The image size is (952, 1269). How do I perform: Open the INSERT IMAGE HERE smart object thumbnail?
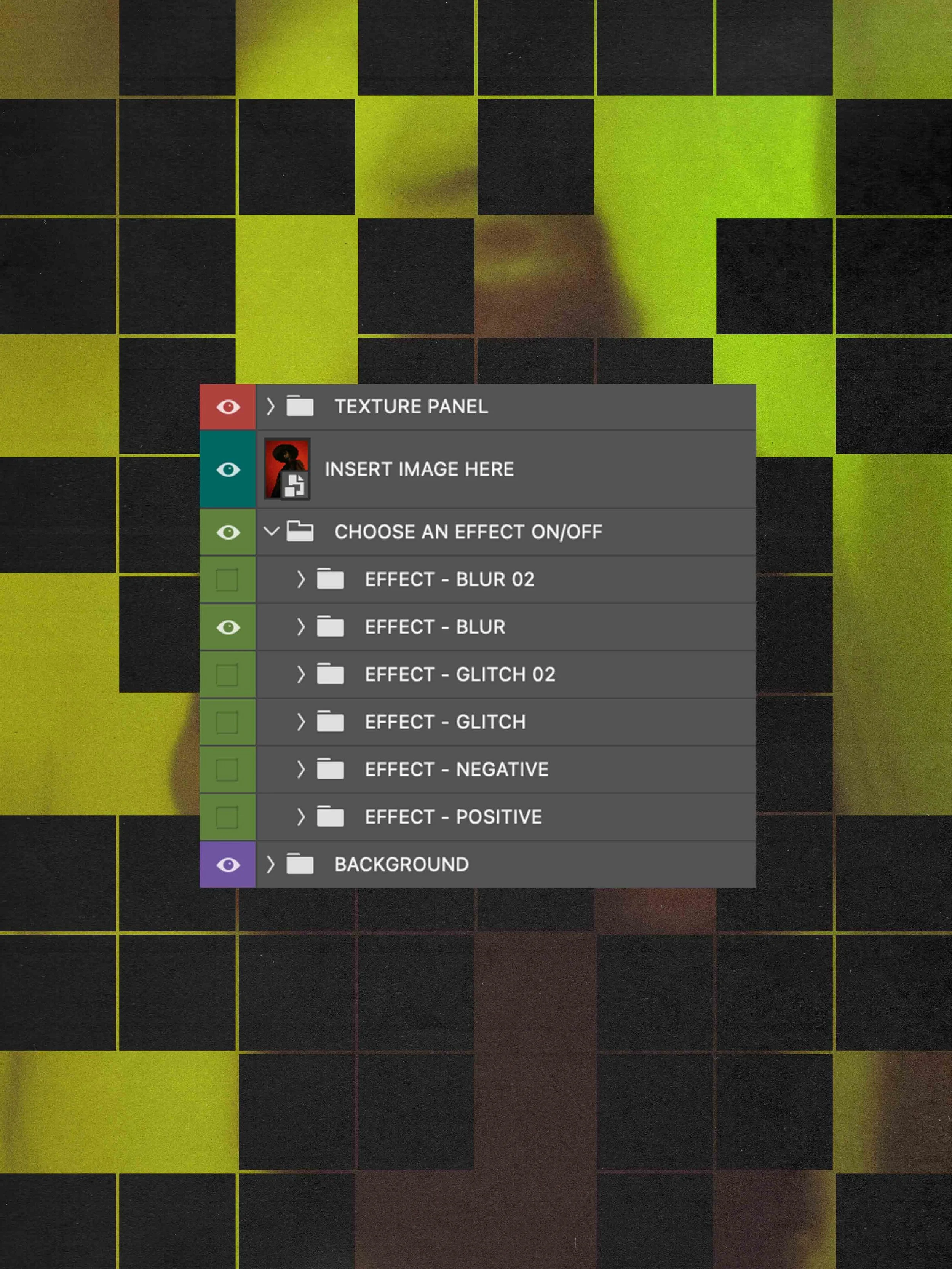[x=287, y=469]
